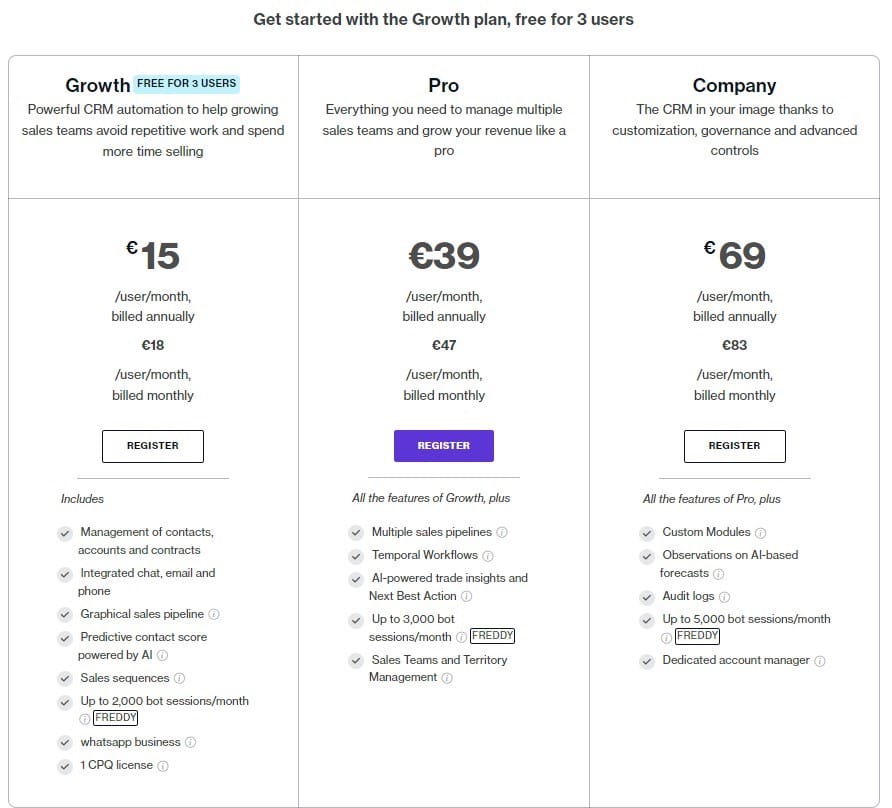Click FREDDY tag under 2,000 bot sessions

point(115,718)
